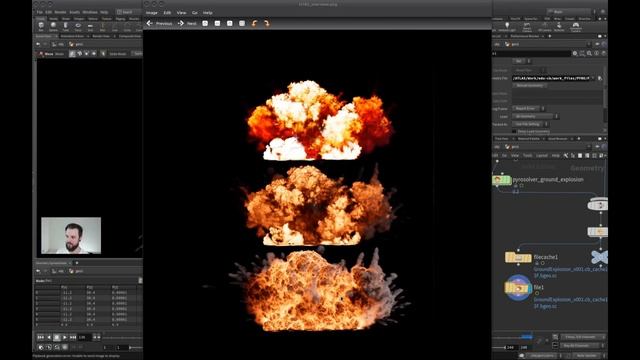Click back arrow in scene view path bar
This screenshot has width=640, height=360.
click(38, 44)
